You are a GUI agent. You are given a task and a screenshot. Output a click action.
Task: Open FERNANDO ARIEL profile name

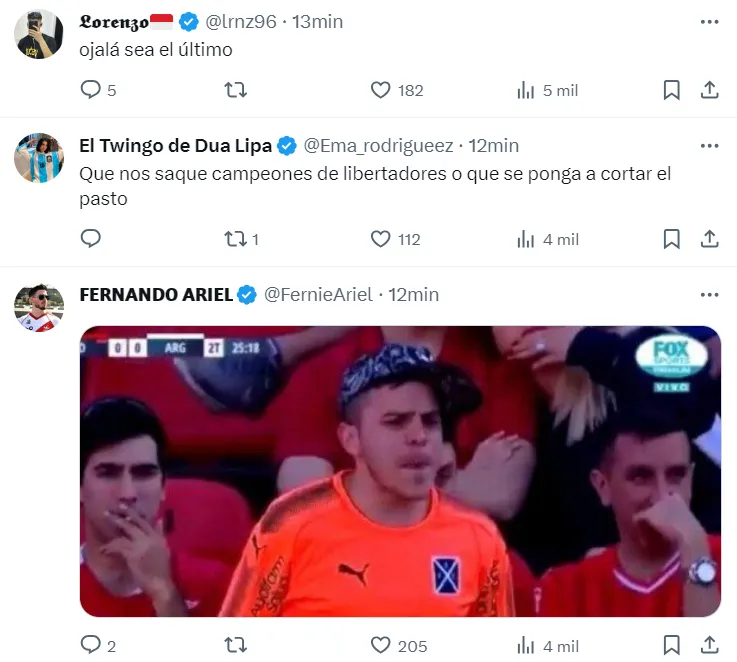coord(156,295)
